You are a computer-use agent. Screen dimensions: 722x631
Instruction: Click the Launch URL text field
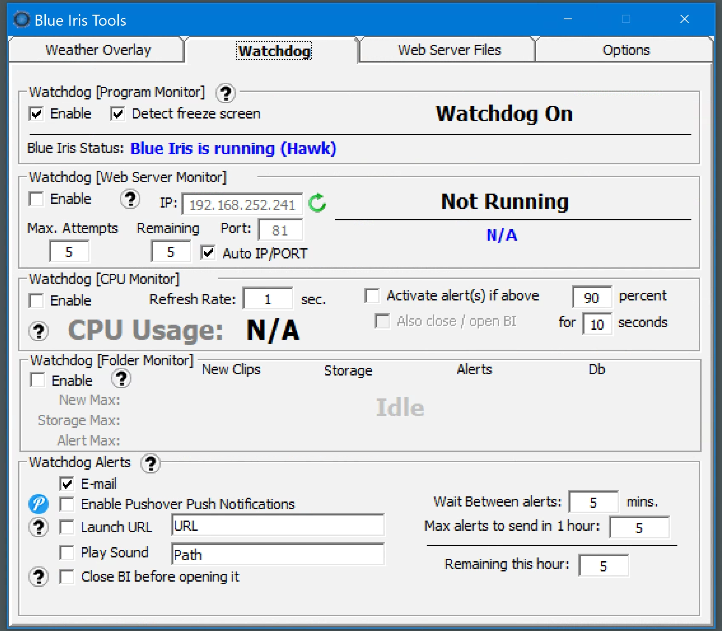pyautogui.click(x=278, y=526)
